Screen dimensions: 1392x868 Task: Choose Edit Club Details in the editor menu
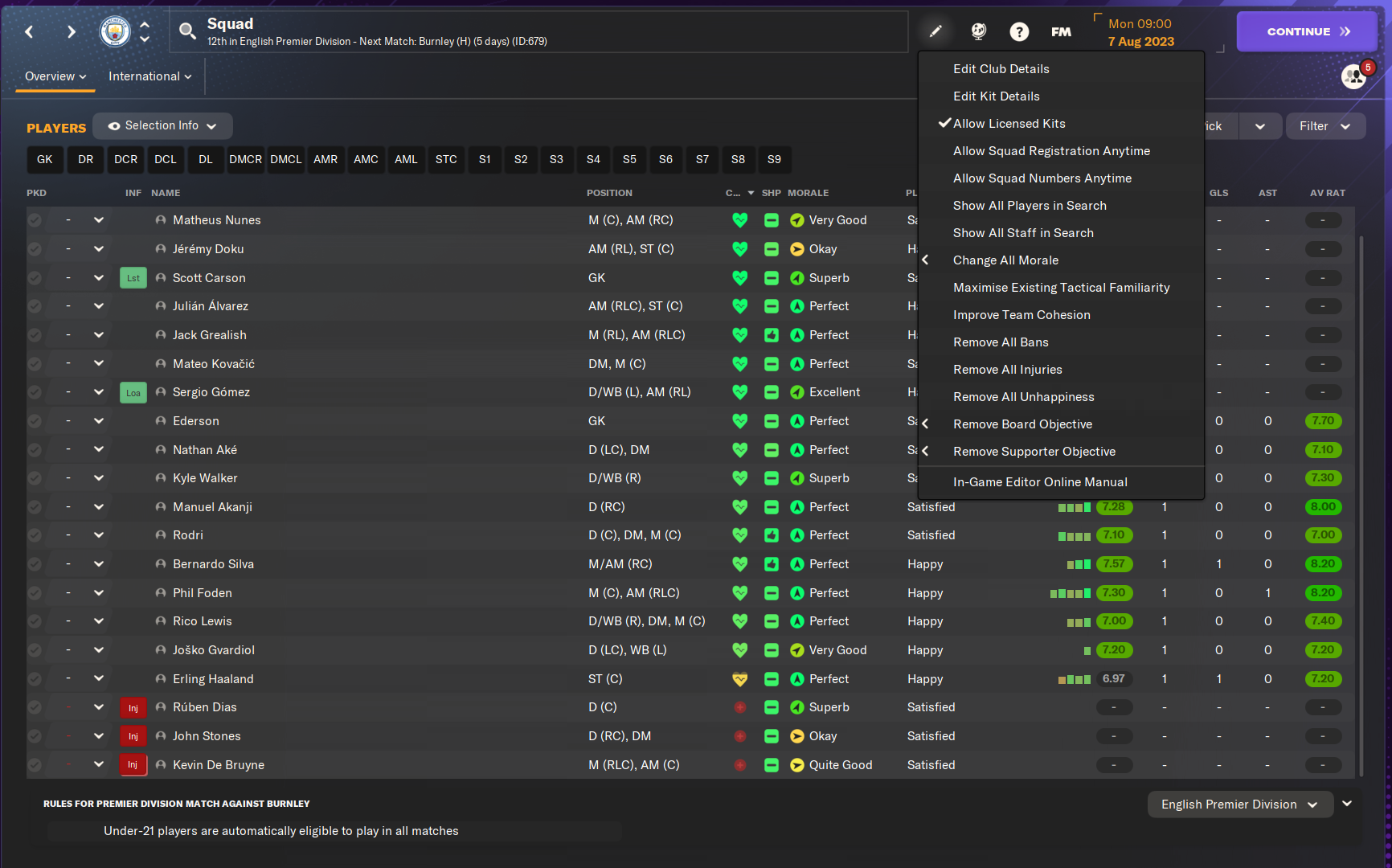[1001, 68]
